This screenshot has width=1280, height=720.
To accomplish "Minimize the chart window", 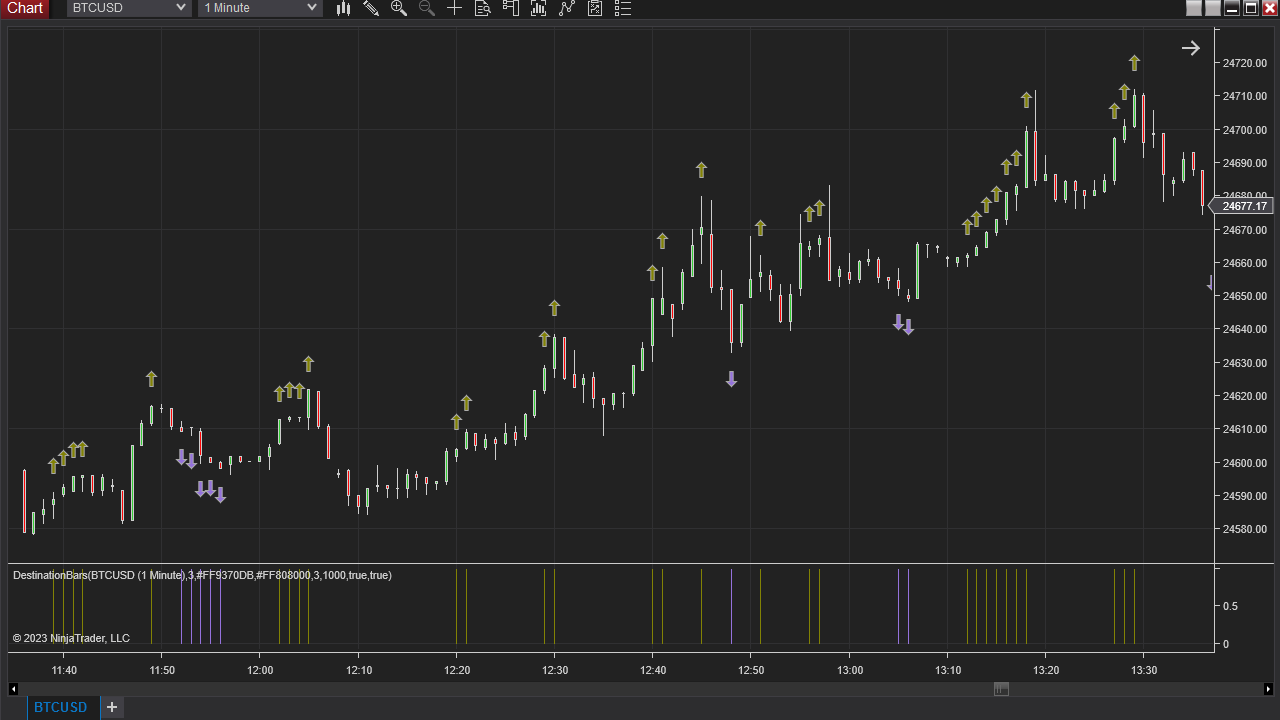I will [x=1232, y=8].
